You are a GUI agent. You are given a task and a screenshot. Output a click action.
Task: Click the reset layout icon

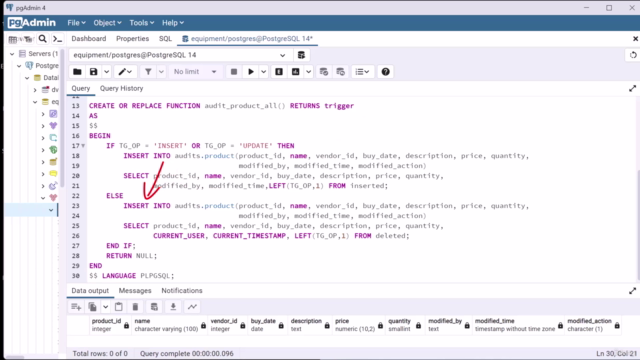coord(633,55)
